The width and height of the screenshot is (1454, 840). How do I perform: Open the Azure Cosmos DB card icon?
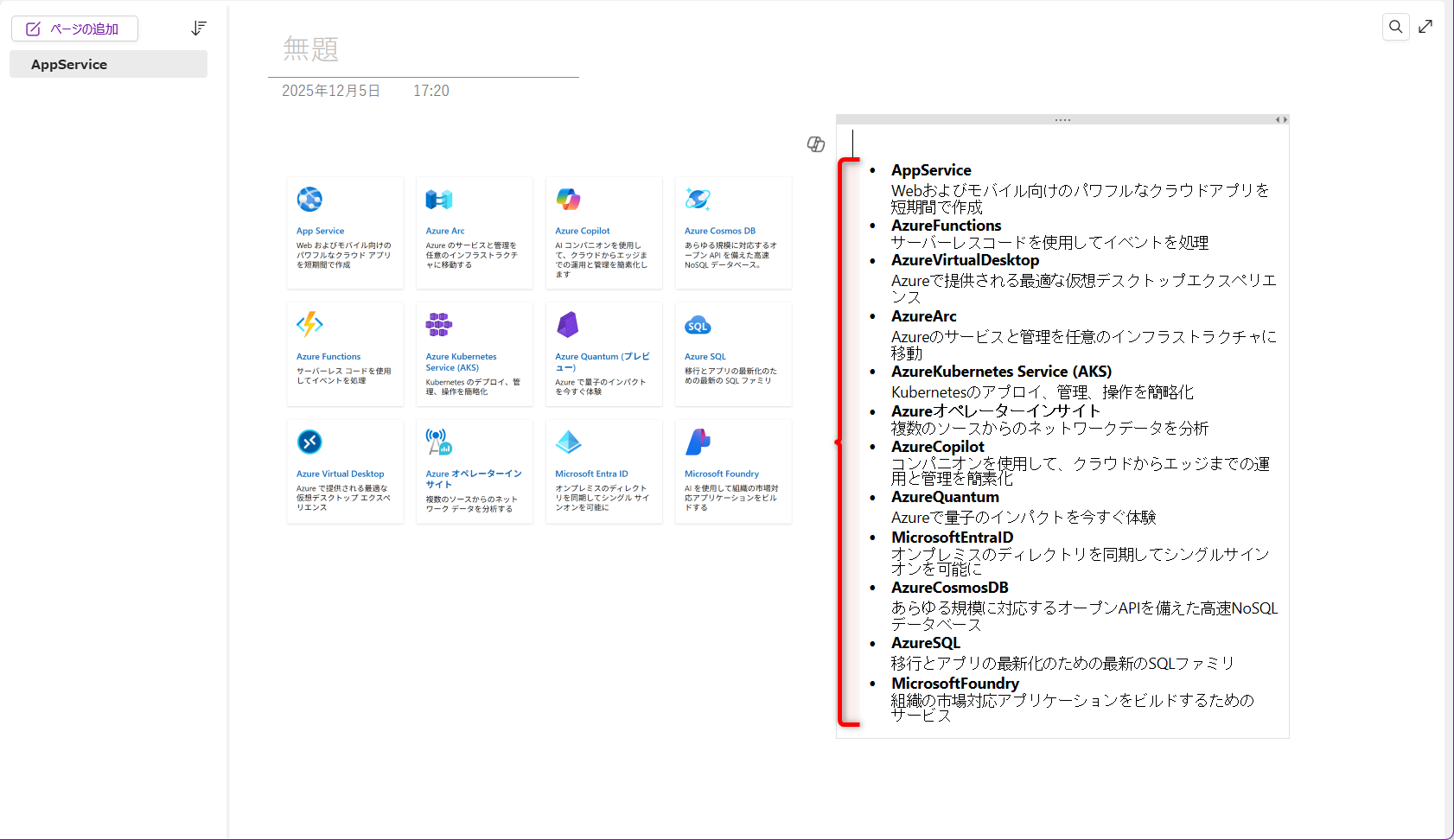(698, 199)
